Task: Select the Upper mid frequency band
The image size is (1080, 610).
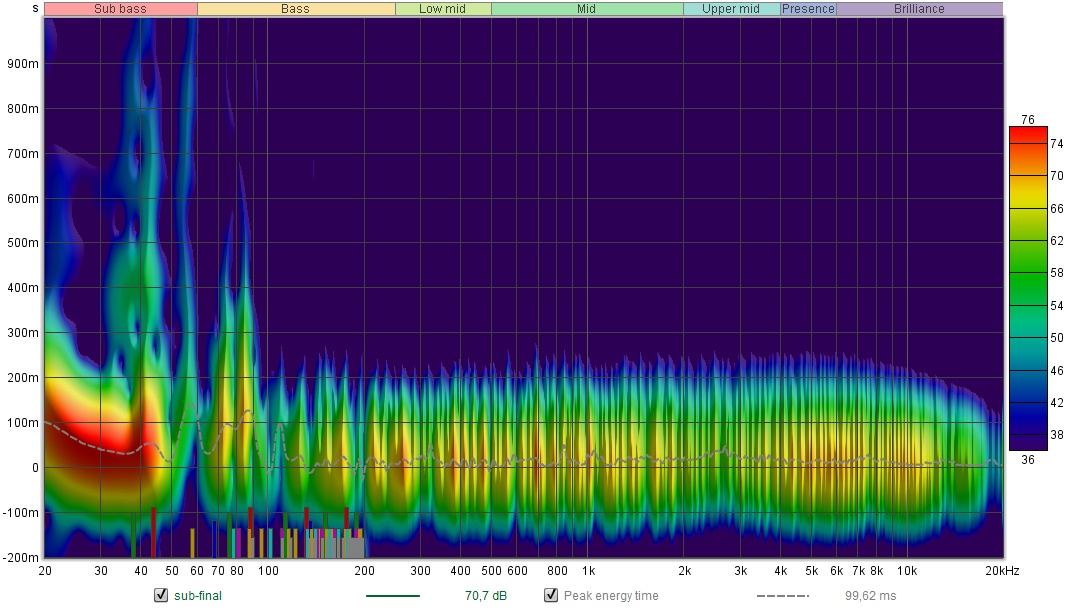Action: pyautogui.click(x=730, y=9)
